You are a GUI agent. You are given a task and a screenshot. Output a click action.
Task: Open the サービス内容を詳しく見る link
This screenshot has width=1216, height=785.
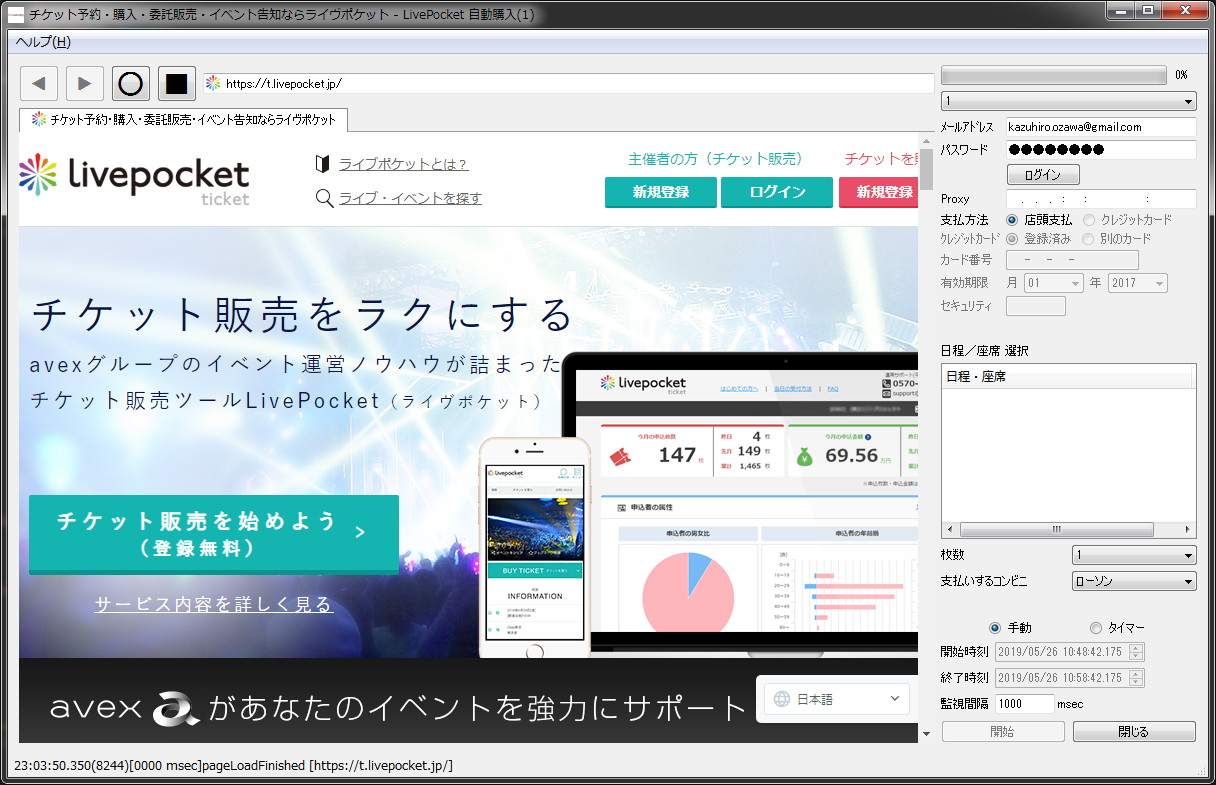tap(214, 605)
